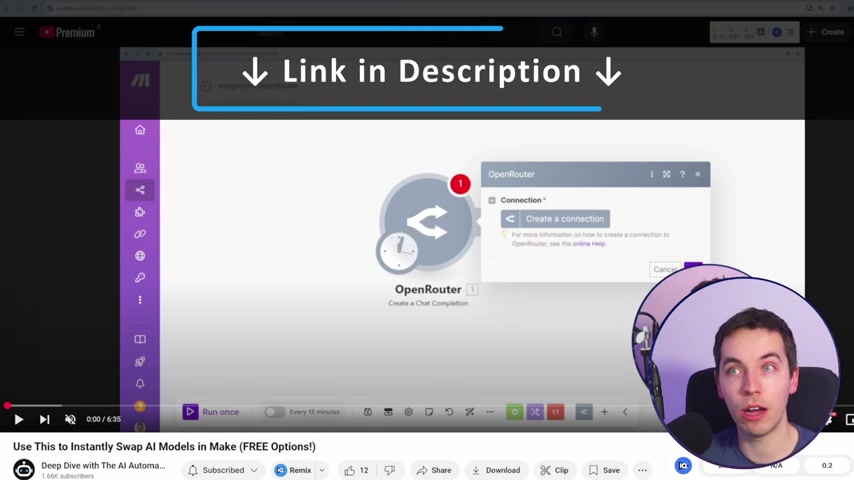Open Make home icon in sidebar
This screenshot has width=854, height=480.
140,130
